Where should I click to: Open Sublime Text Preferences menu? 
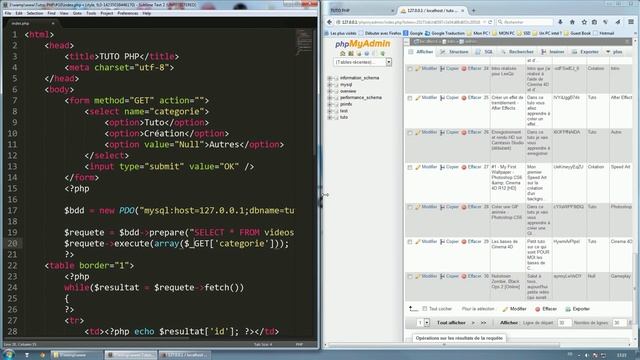tap(128, 13)
